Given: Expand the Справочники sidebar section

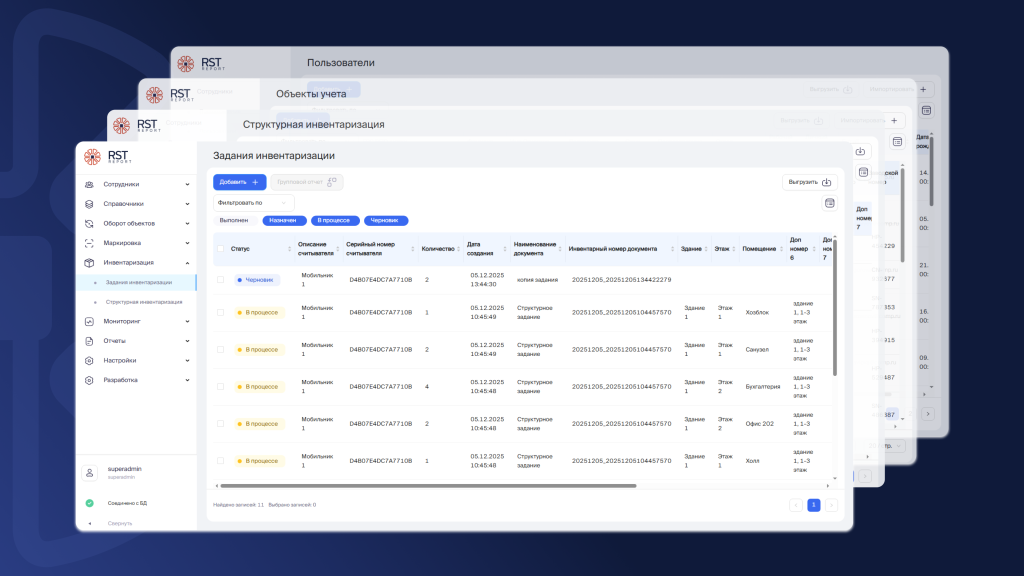Looking at the screenshot, I should tap(187, 204).
